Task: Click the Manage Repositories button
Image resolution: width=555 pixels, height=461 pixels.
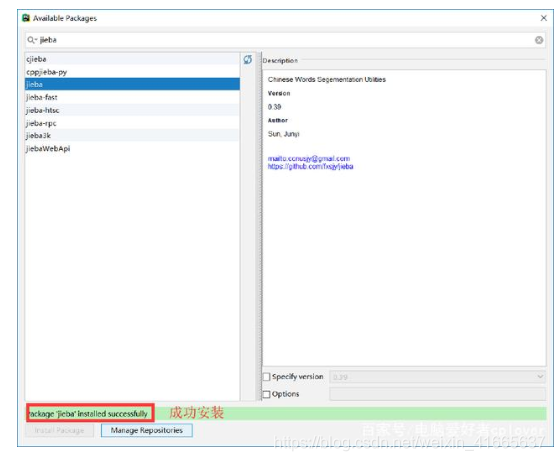Action: coord(147,431)
